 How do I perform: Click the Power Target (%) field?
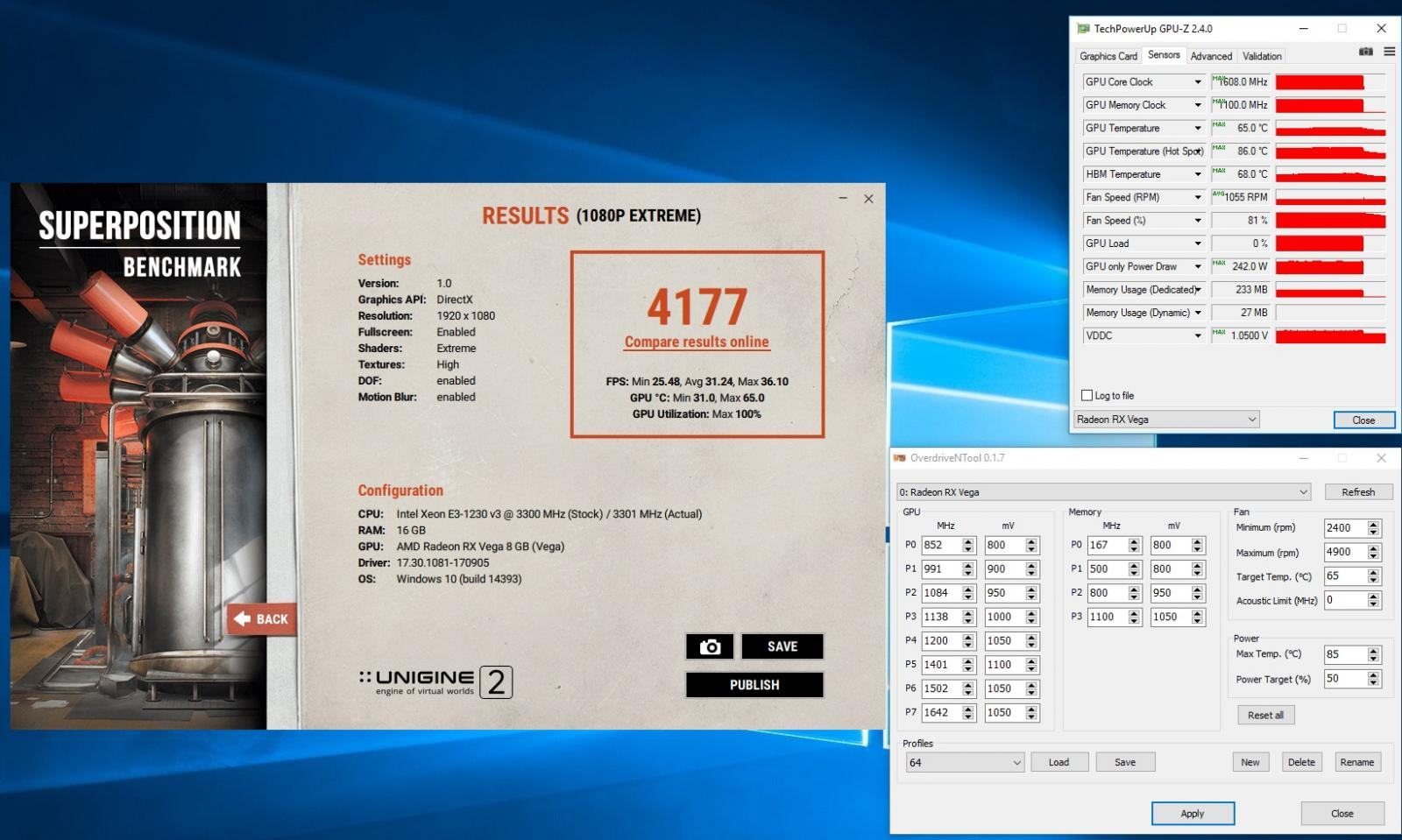click(1345, 679)
